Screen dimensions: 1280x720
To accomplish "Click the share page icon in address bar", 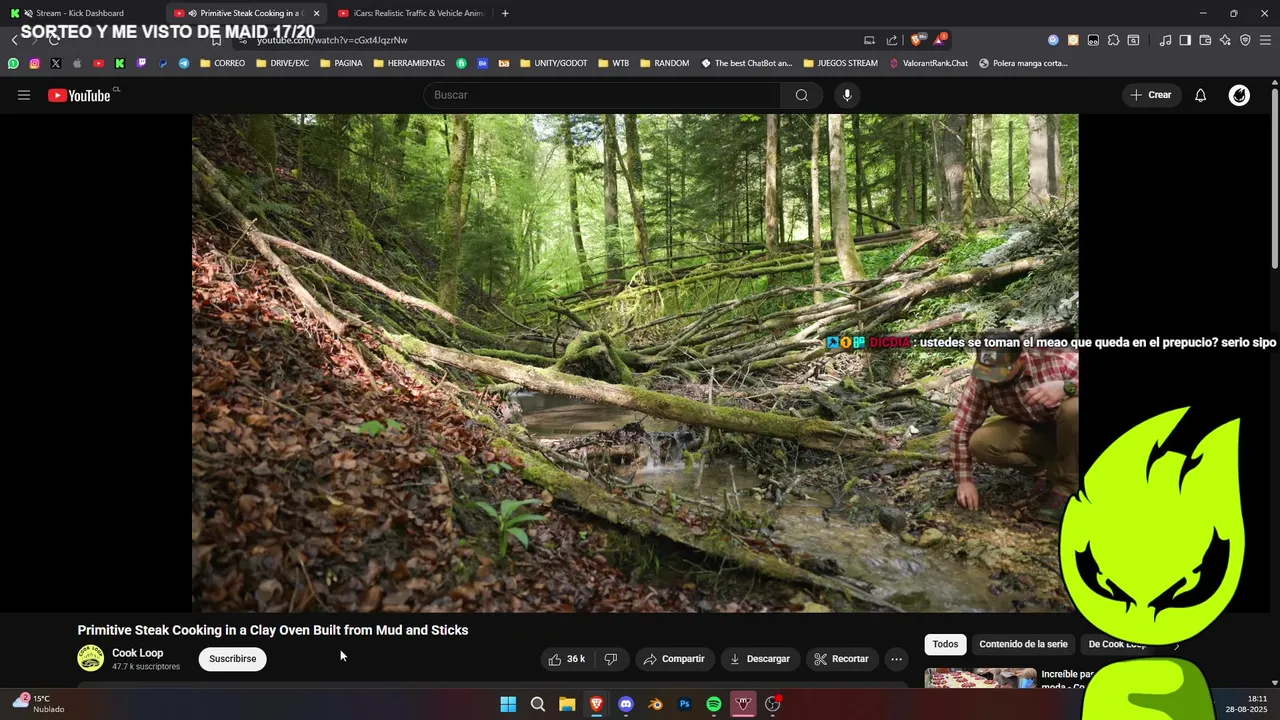I will 891,40.
